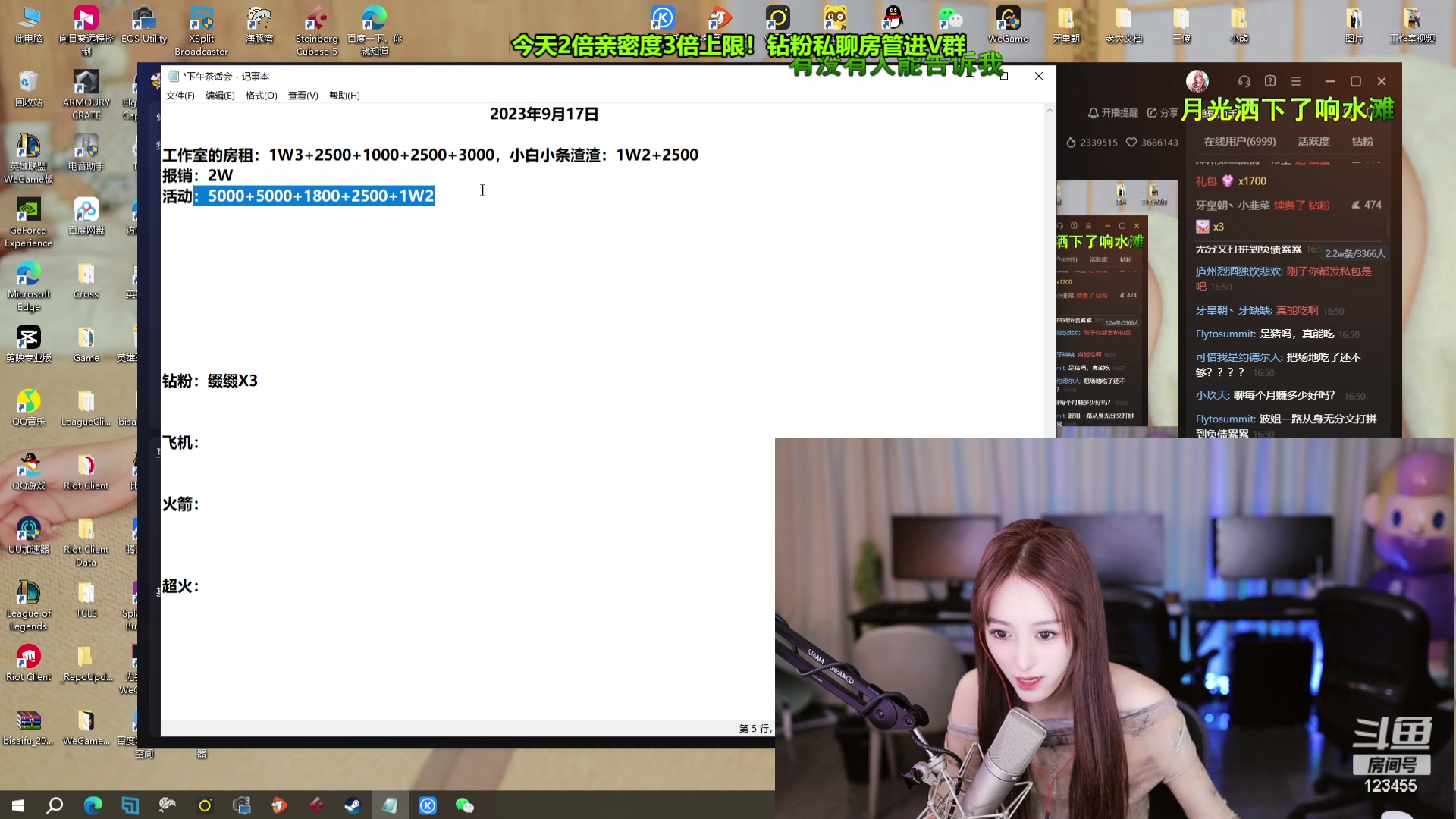Click the 报销：2W line in Notepad
The height and width of the screenshot is (819, 1456).
[x=198, y=176]
